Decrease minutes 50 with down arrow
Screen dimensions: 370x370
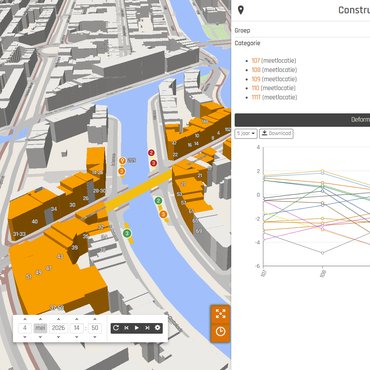coord(95,337)
